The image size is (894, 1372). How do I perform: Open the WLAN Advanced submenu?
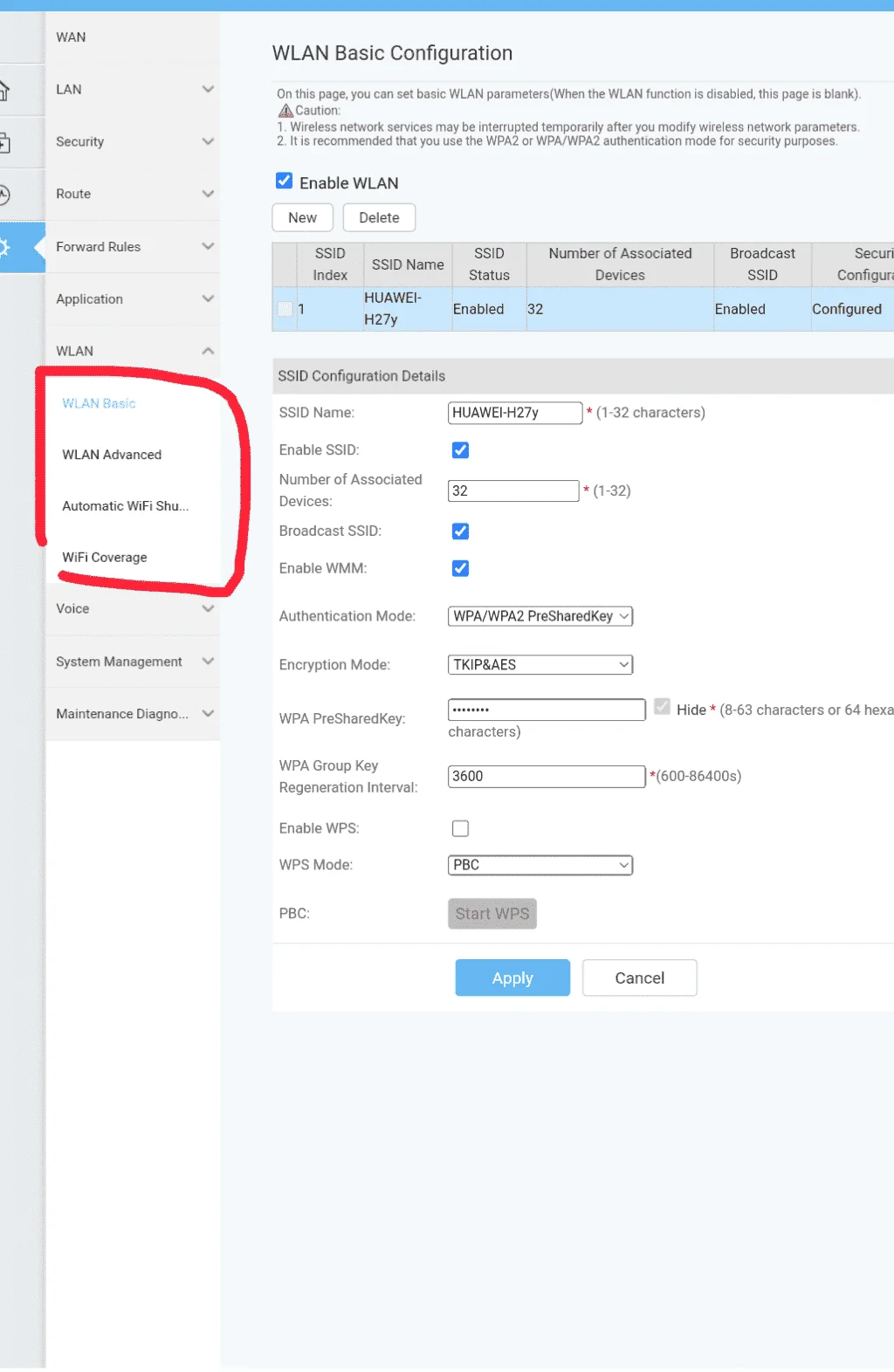(x=112, y=455)
